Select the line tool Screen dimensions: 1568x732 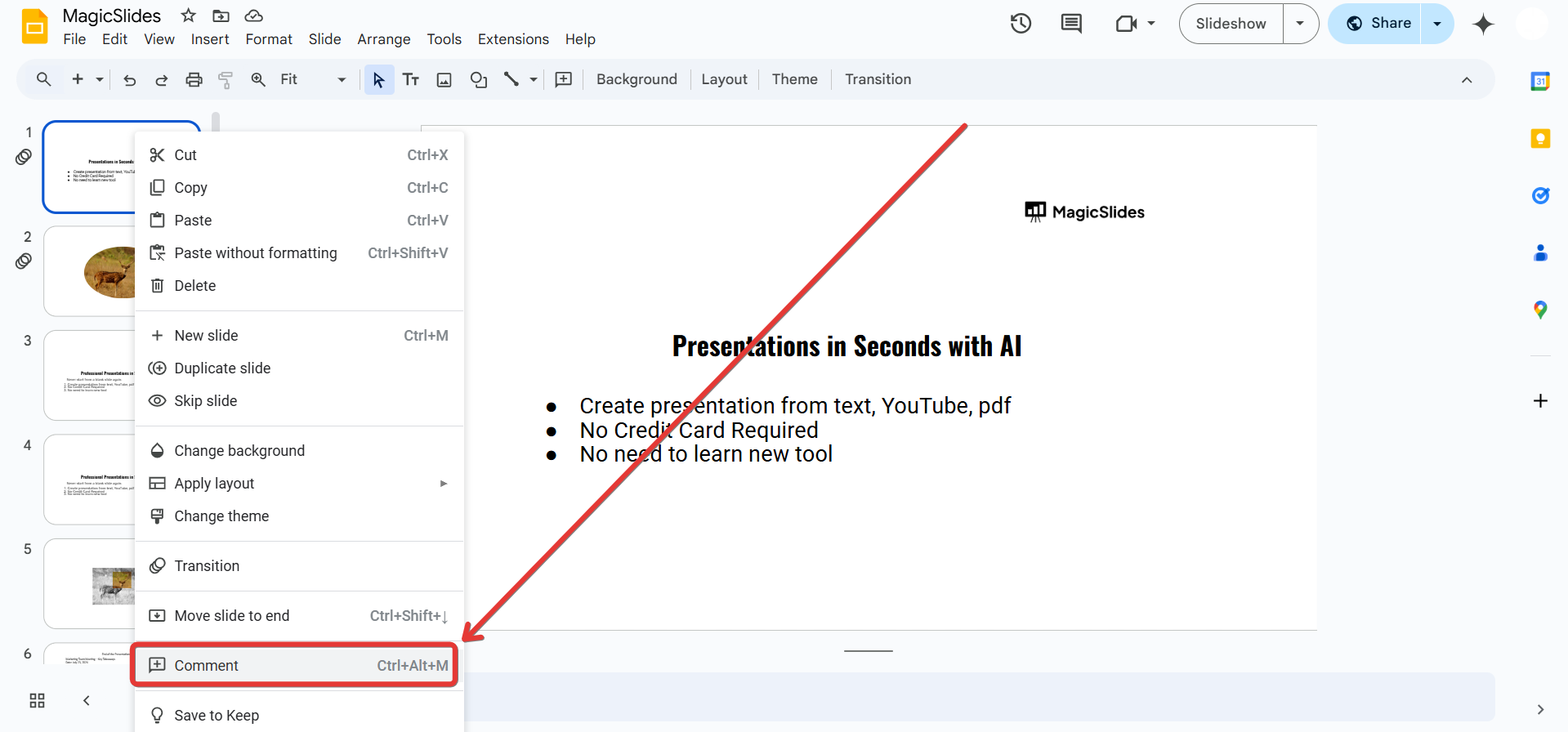click(x=511, y=79)
